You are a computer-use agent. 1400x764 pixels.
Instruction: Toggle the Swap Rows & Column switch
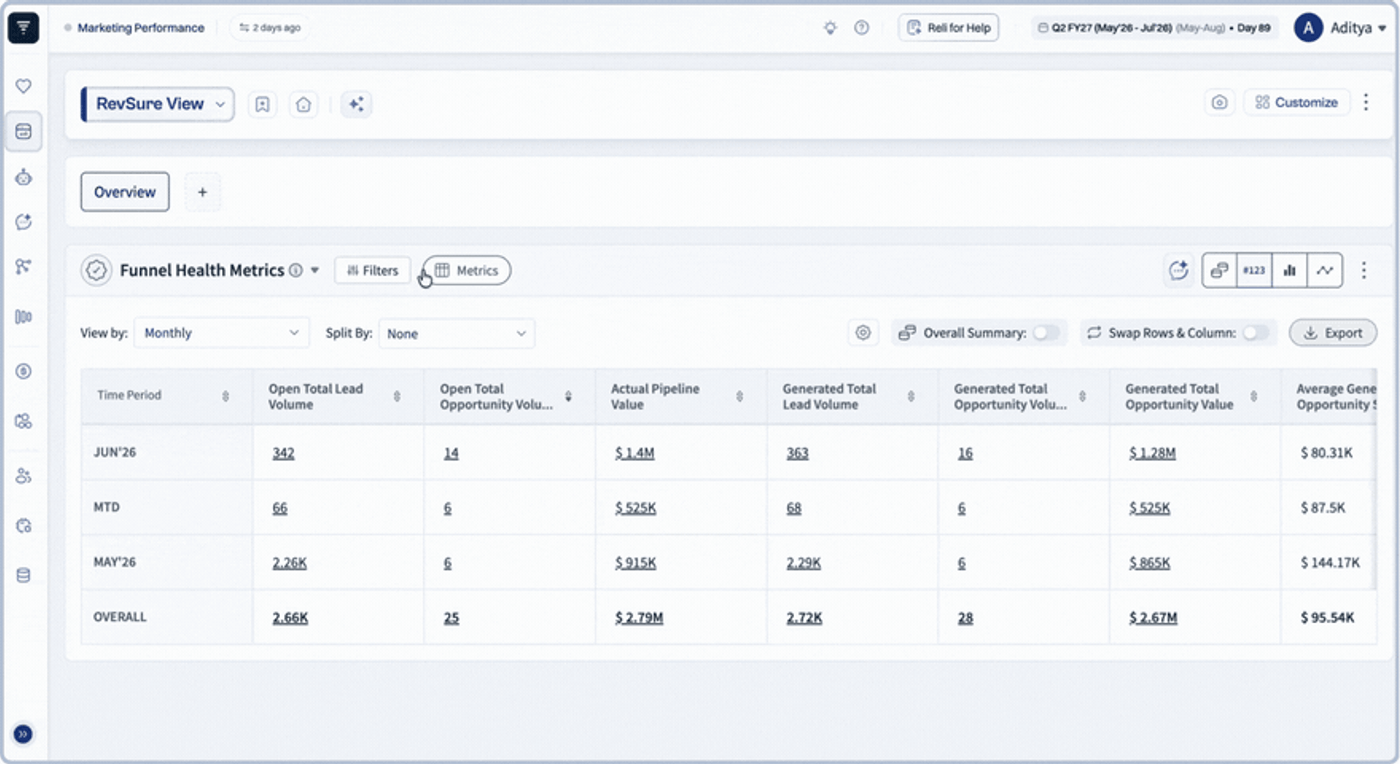pos(1256,333)
